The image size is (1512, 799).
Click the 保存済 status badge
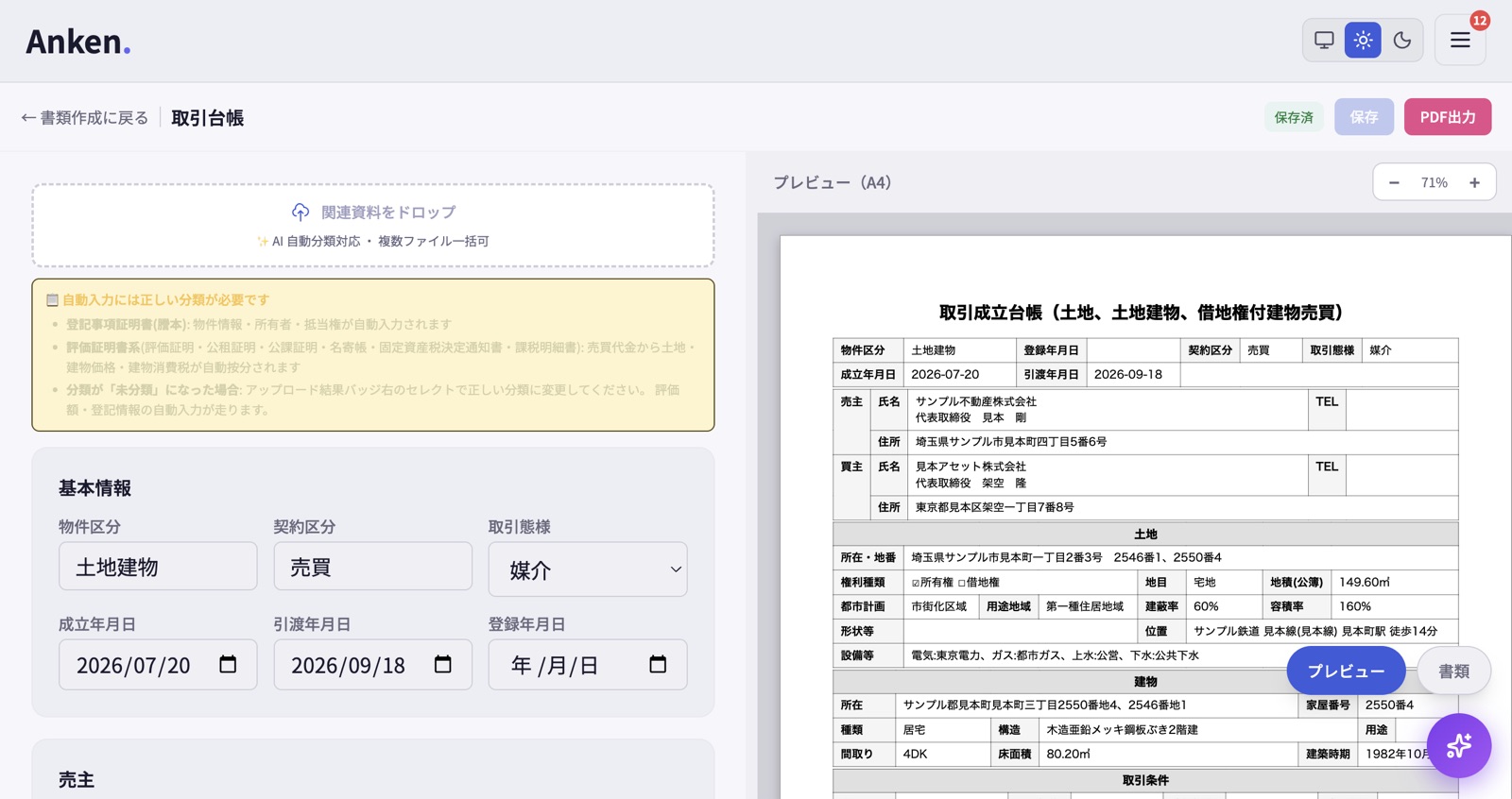1294,117
